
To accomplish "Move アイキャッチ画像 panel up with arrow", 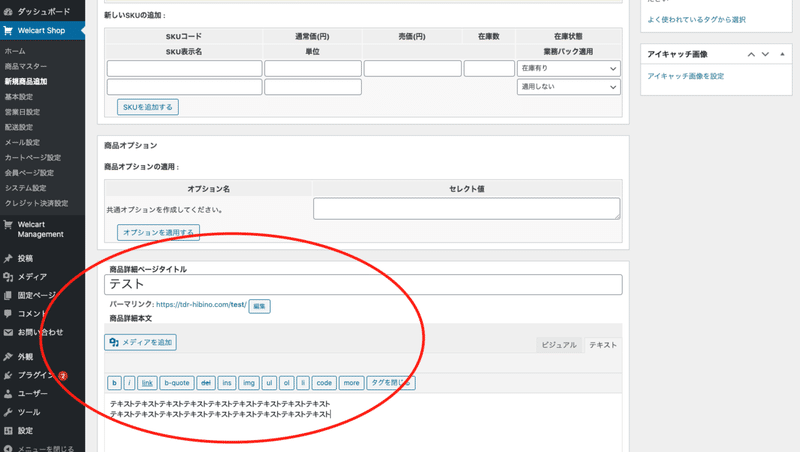I will (x=751, y=54).
